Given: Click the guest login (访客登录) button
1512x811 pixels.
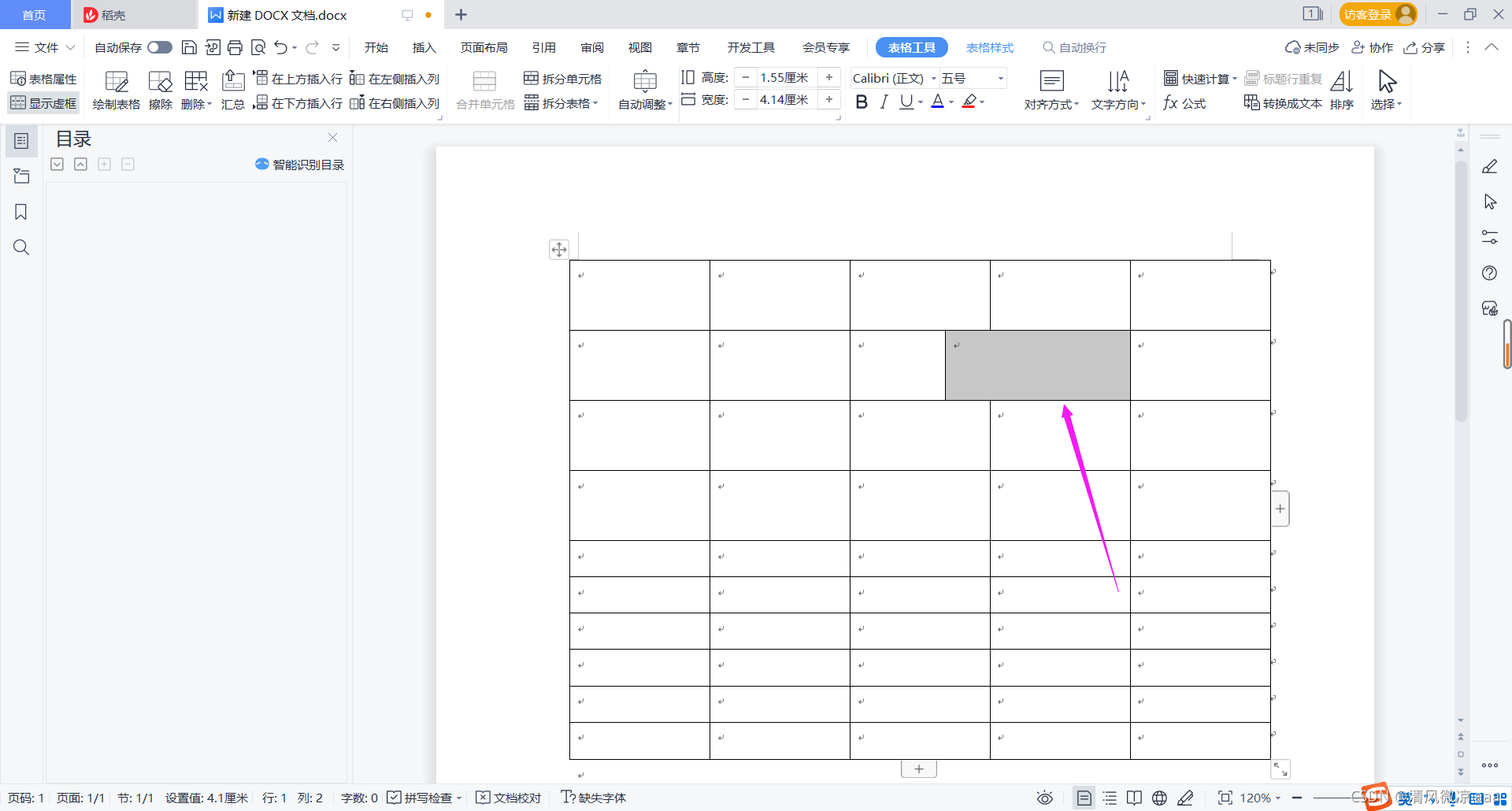Looking at the screenshot, I should tap(1378, 14).
